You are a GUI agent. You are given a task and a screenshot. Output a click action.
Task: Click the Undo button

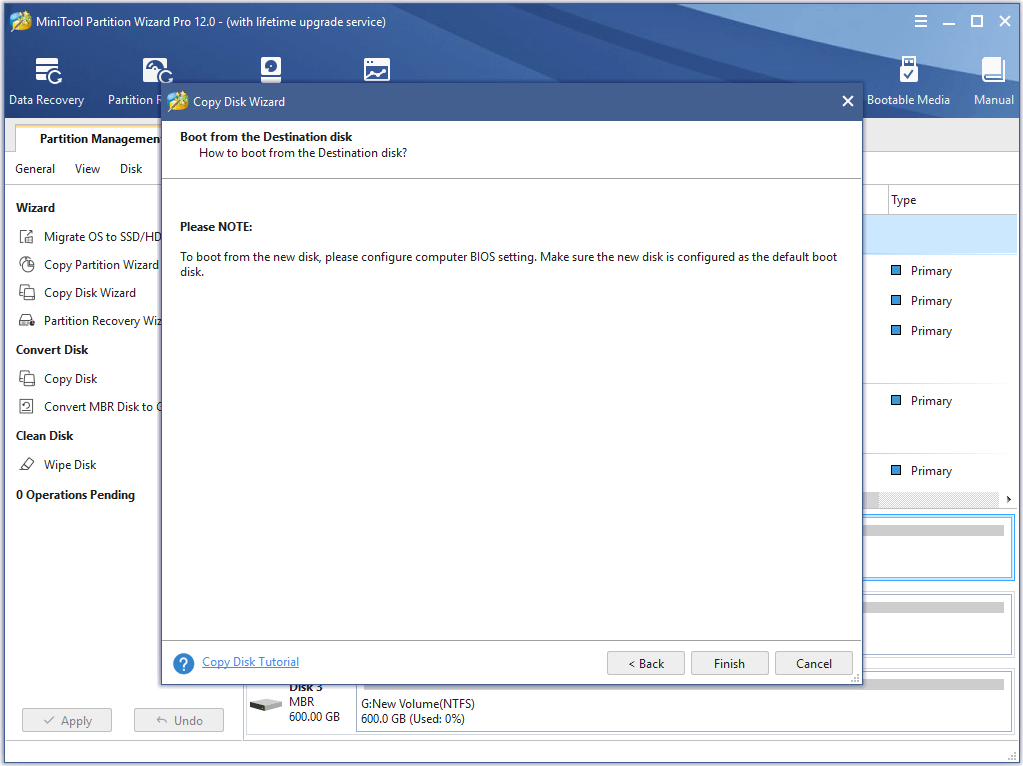179,720
